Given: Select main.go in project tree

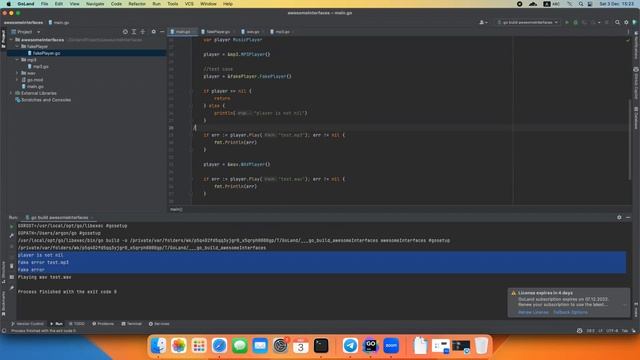Looking at the screenshot, I should (35, 87).
